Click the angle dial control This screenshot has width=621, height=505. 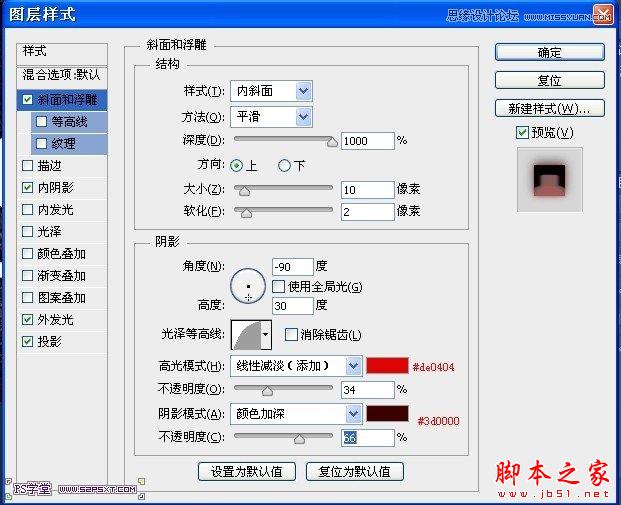[x=248, y=286]
